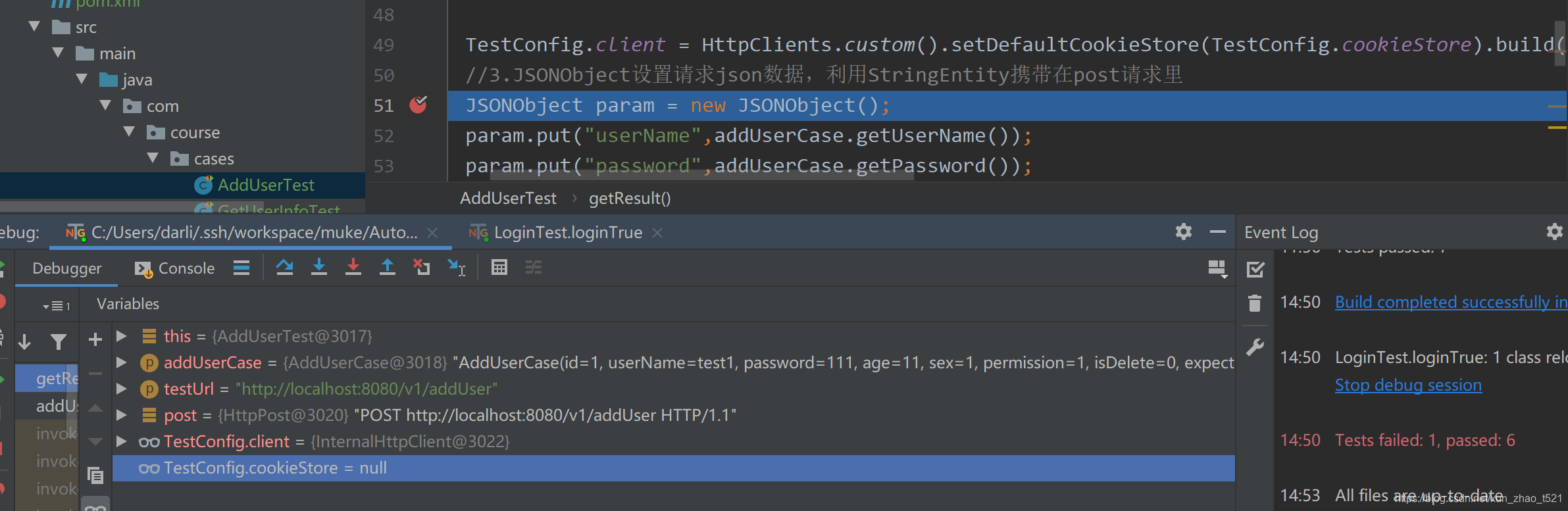Click AddUserTest in the breadcrumb
This screenshot has width=1568, height=511.
[x=508, y=198]
